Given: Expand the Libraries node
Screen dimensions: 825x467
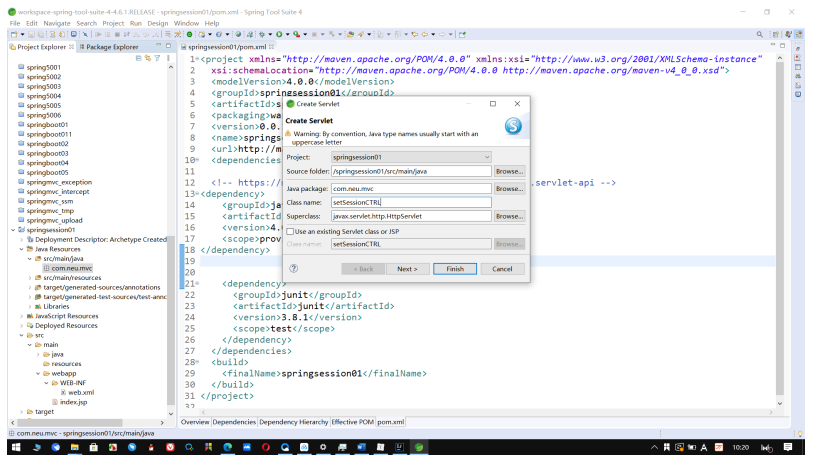Looking at the screenshot, I should click(30, 307).
